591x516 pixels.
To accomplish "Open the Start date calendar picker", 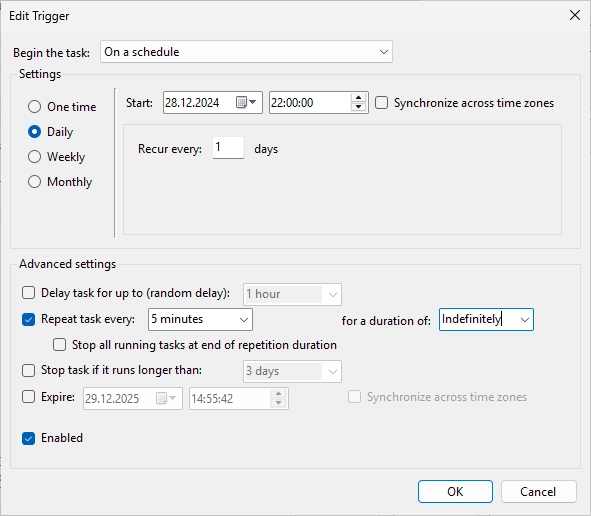I will click(x=246, y=102).
